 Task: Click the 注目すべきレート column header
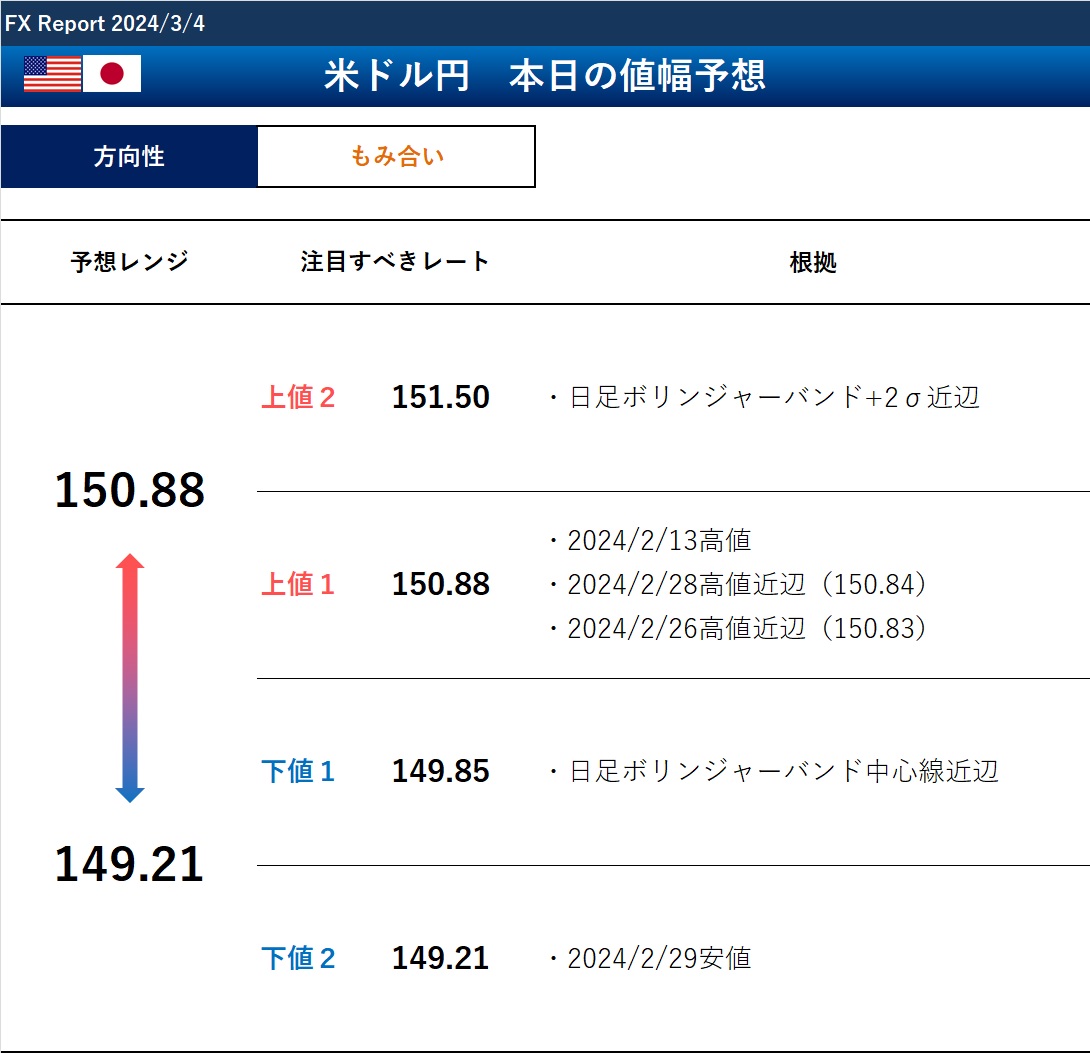click(395, 262)
